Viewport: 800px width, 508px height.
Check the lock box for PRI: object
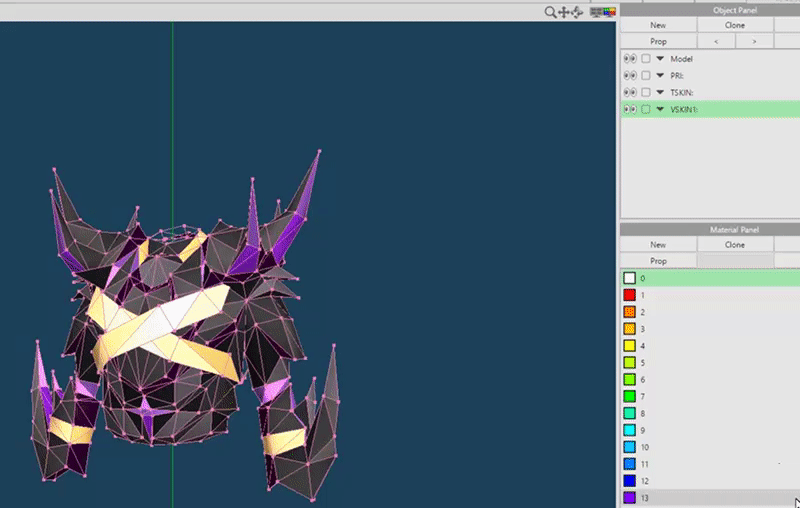pos(646,75)
